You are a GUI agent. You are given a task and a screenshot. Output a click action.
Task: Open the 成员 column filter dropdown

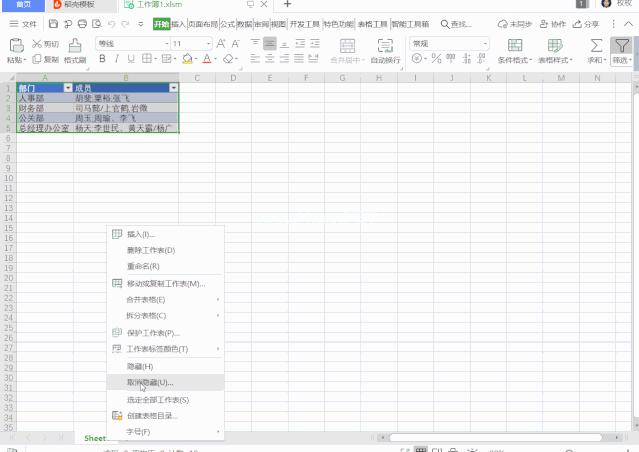pos(174,88)
